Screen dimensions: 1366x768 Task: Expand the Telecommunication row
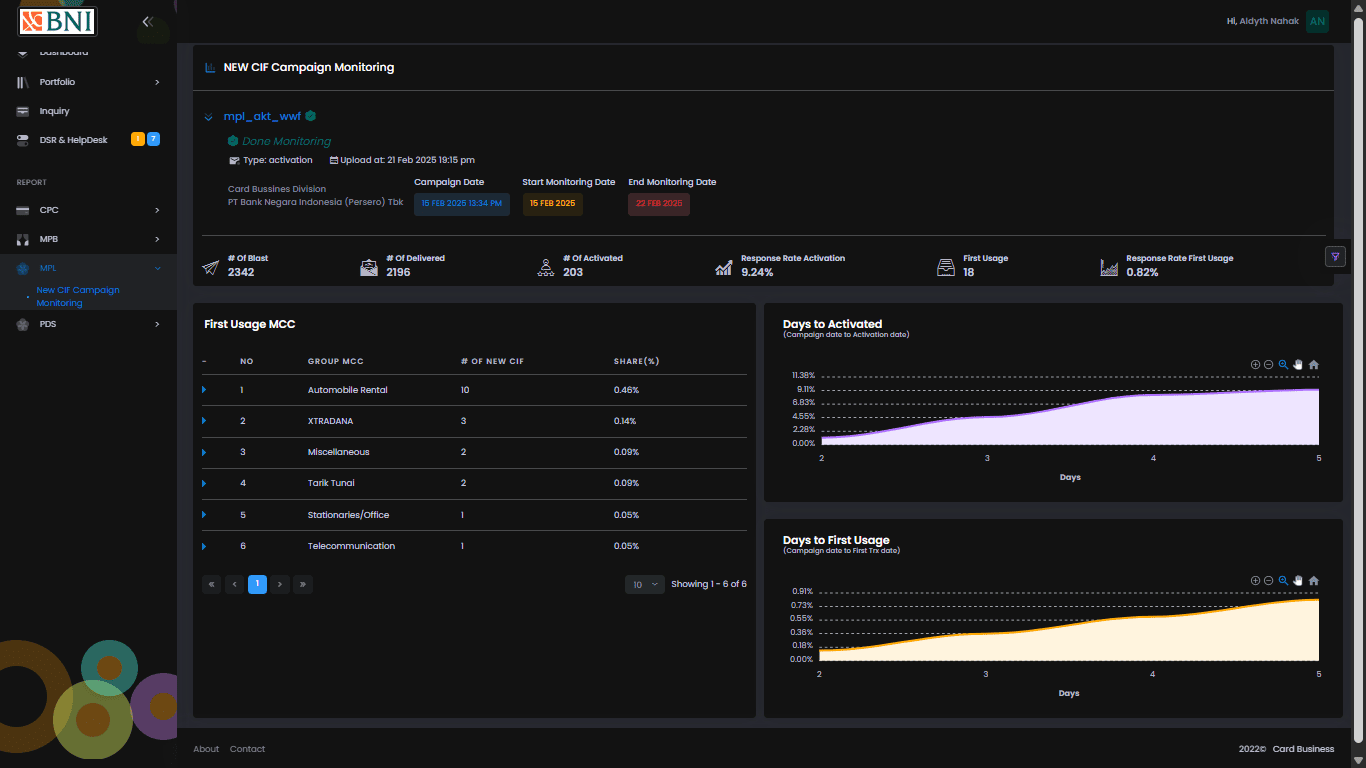click(204, 546)
